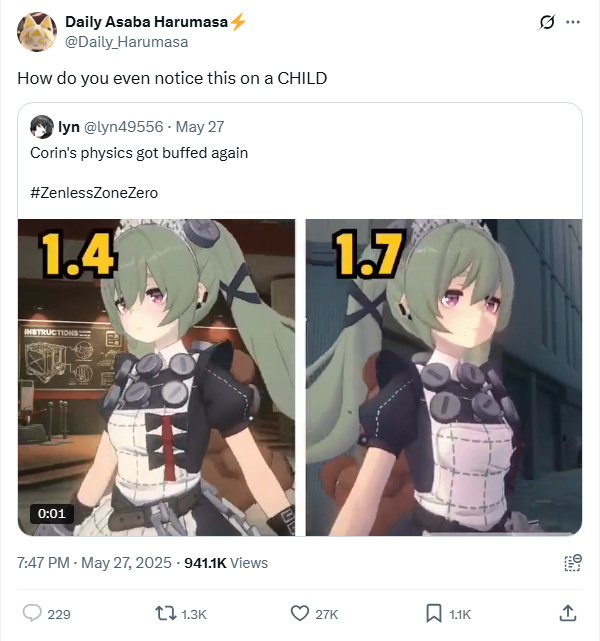600x641 pixels.
Task: Click the 0:01 video duration badge
Action: pos(52,513)
